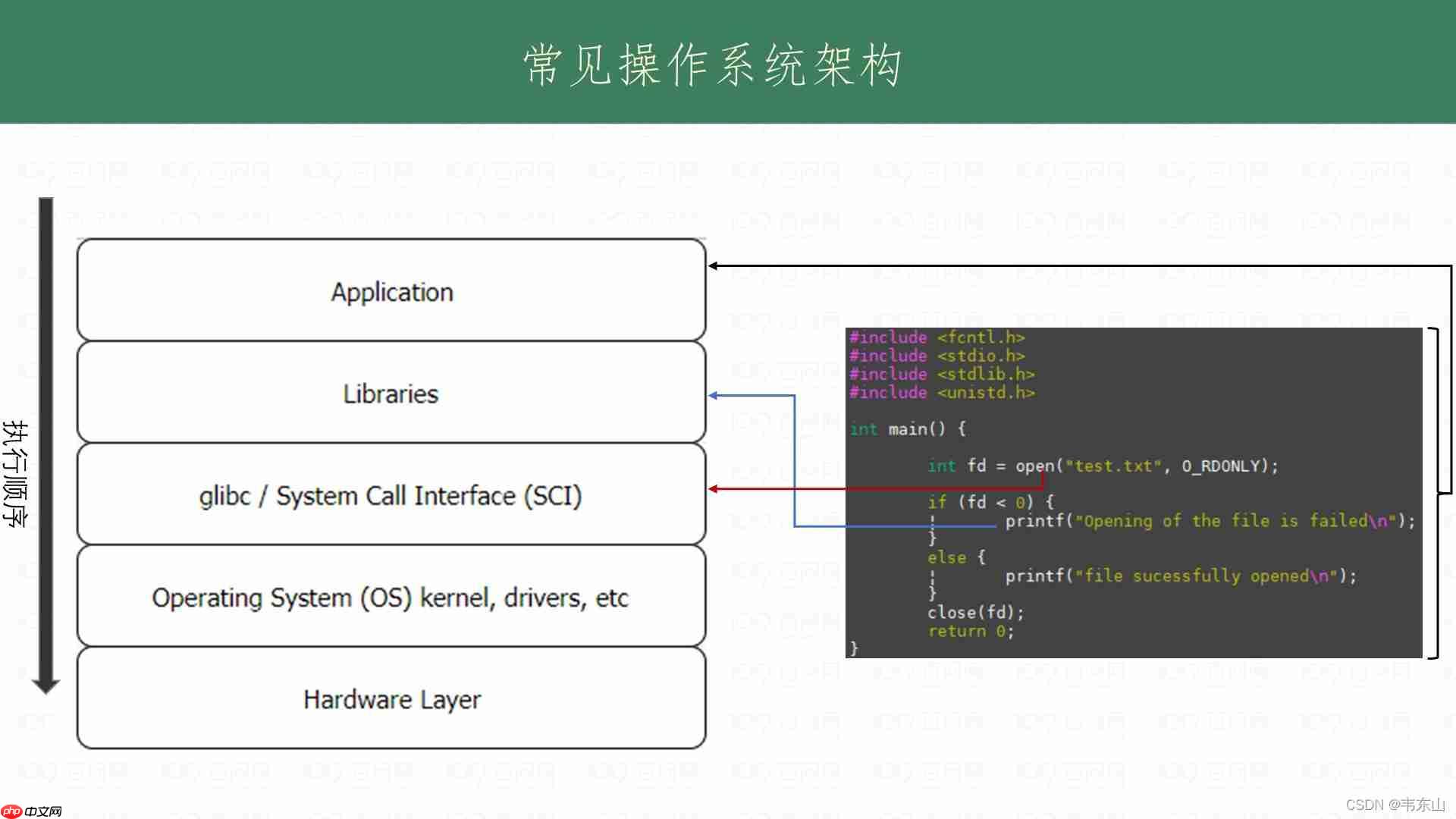
Task: Click the printf failed message line
Action: [x=1210, y=521]
